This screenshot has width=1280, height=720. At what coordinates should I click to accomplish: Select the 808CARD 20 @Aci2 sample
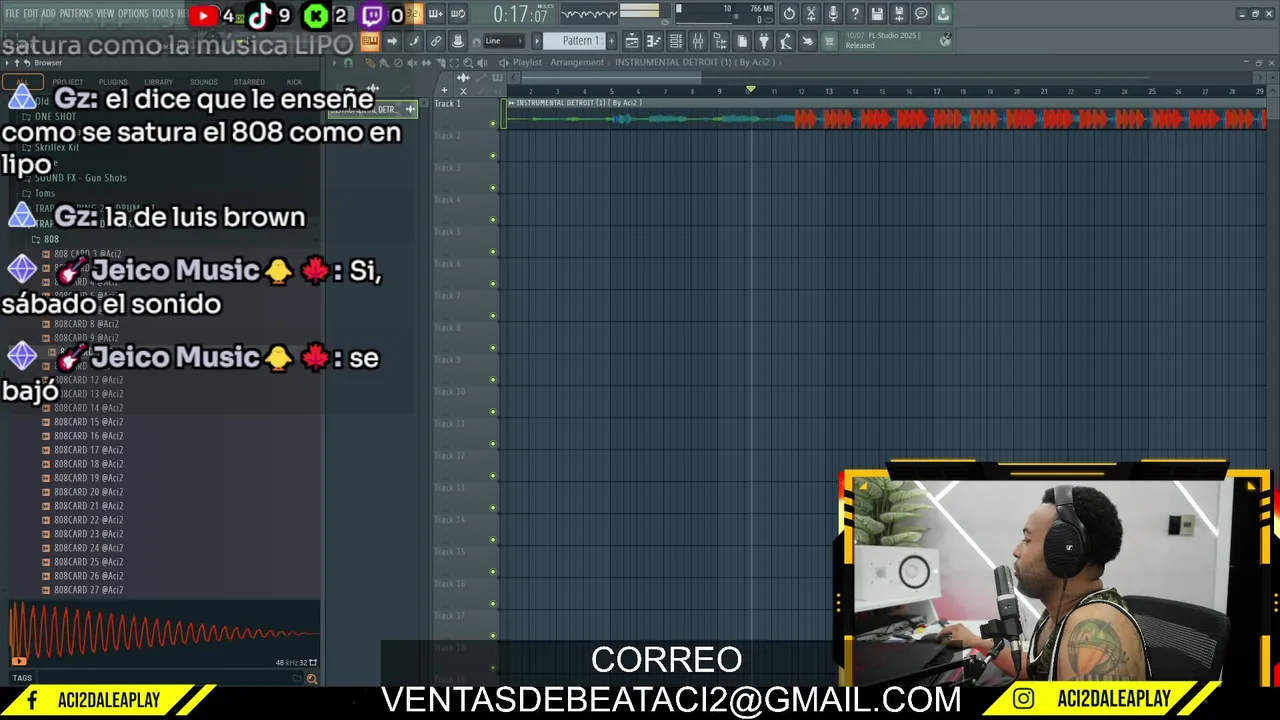tap(88, 492)
